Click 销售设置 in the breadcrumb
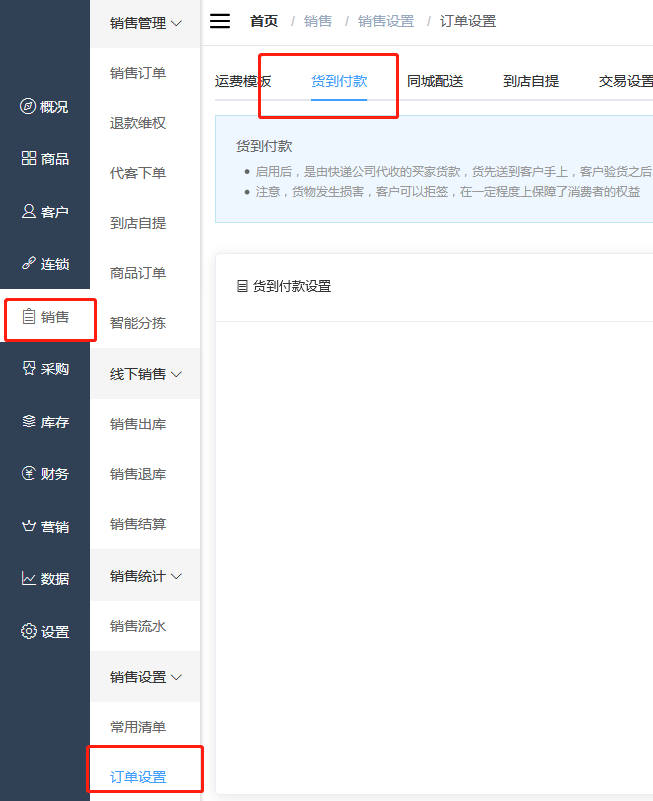 pos(386,21)
